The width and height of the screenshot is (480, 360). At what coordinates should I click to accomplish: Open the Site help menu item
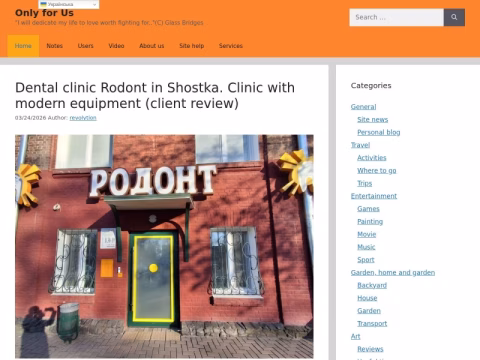(192, 46)
